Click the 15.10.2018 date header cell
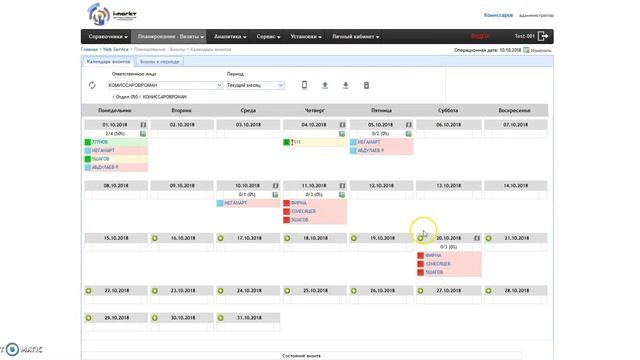Screen dimensions: 640x360 [116, 238]
